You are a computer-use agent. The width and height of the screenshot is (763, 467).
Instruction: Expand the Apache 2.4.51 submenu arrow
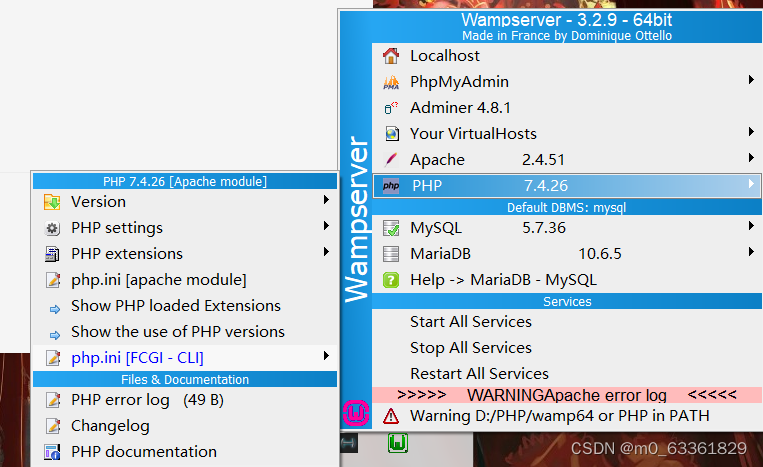pyautogui.click(x=751, y=157)
